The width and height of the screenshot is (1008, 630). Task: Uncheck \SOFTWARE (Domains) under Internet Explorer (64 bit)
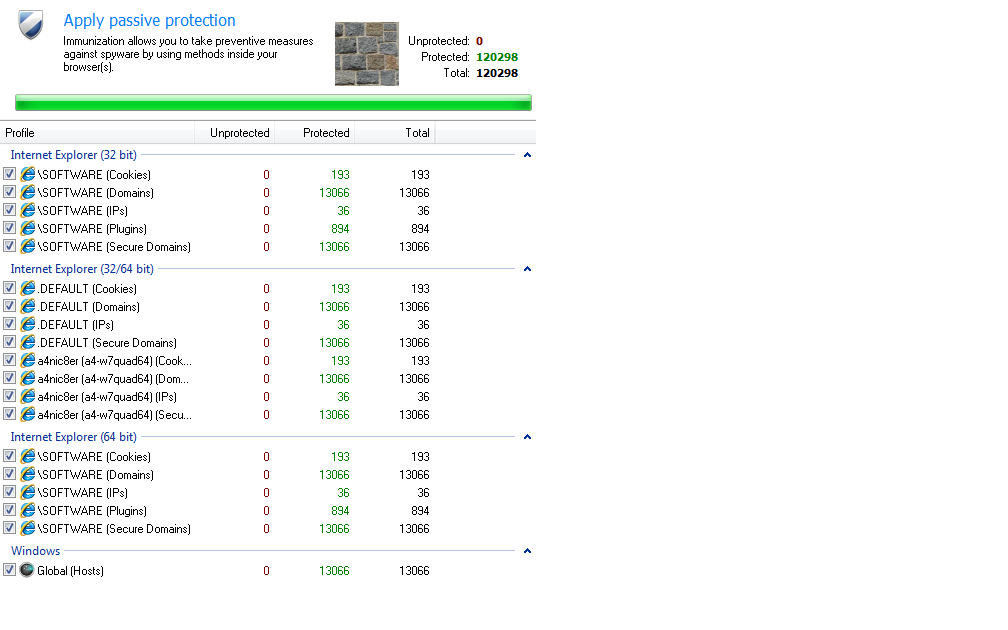[x=10, y=474]
